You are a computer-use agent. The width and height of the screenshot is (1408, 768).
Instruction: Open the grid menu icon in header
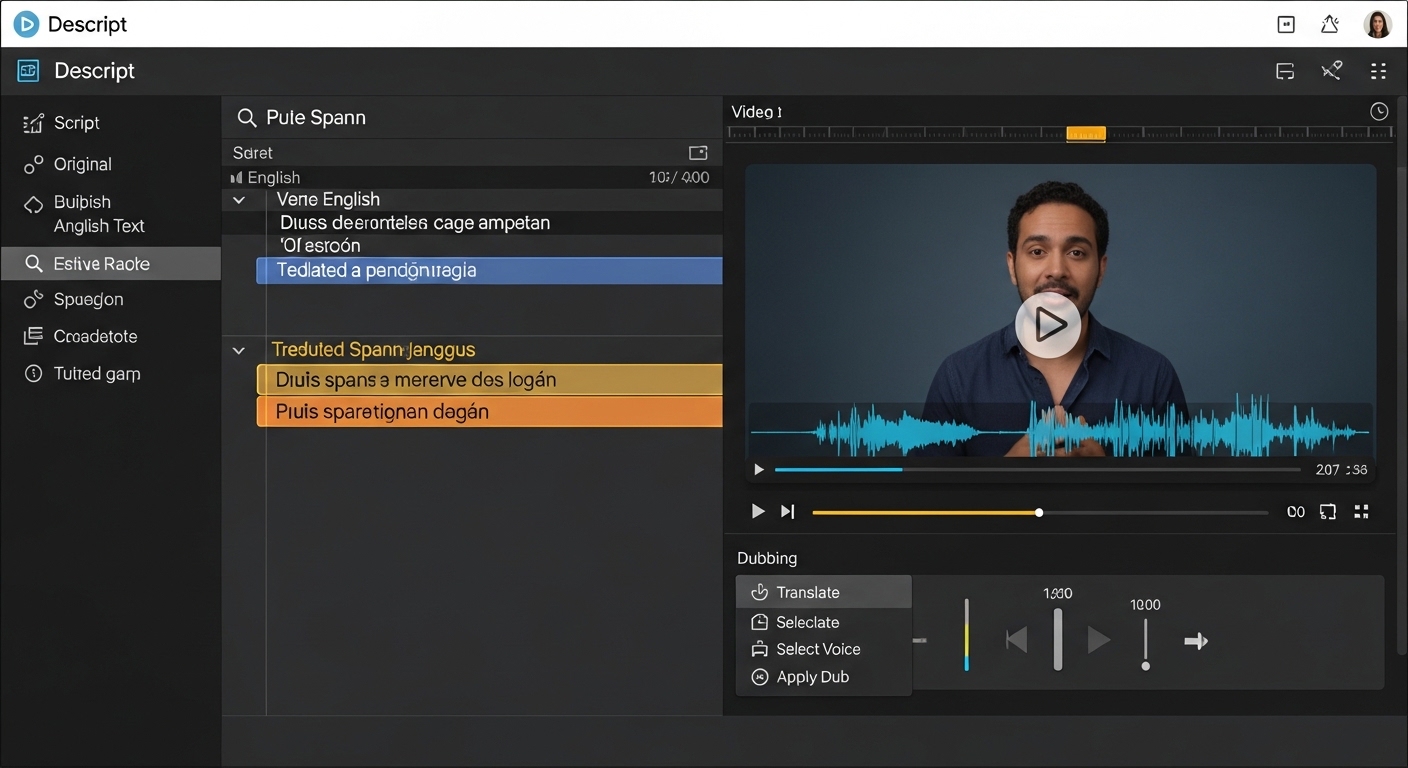tap(1378, 71)
